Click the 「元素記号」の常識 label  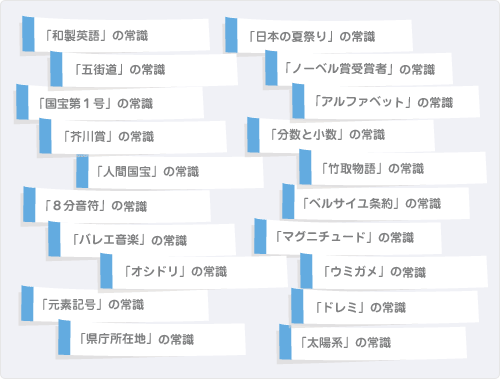point(115,304)
